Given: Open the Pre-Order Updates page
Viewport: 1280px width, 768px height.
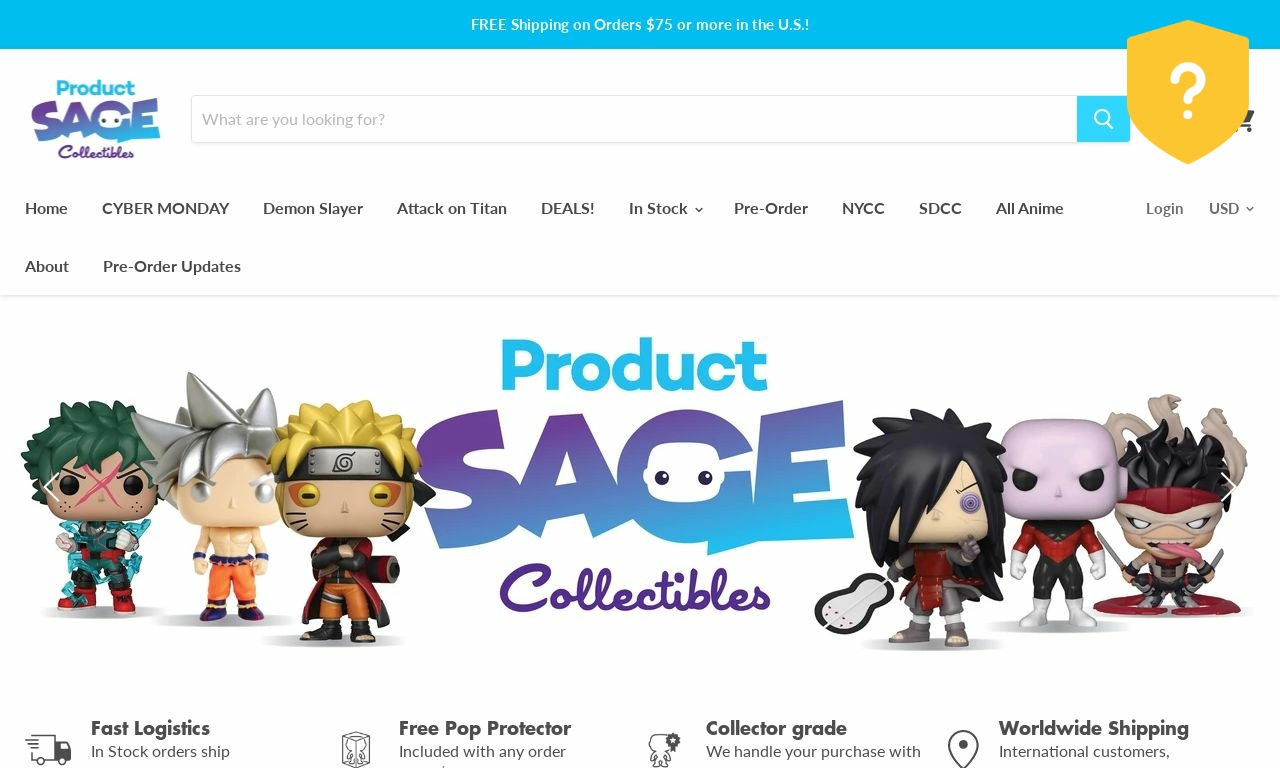Looking at the screenshot, I should coord(172,266).
